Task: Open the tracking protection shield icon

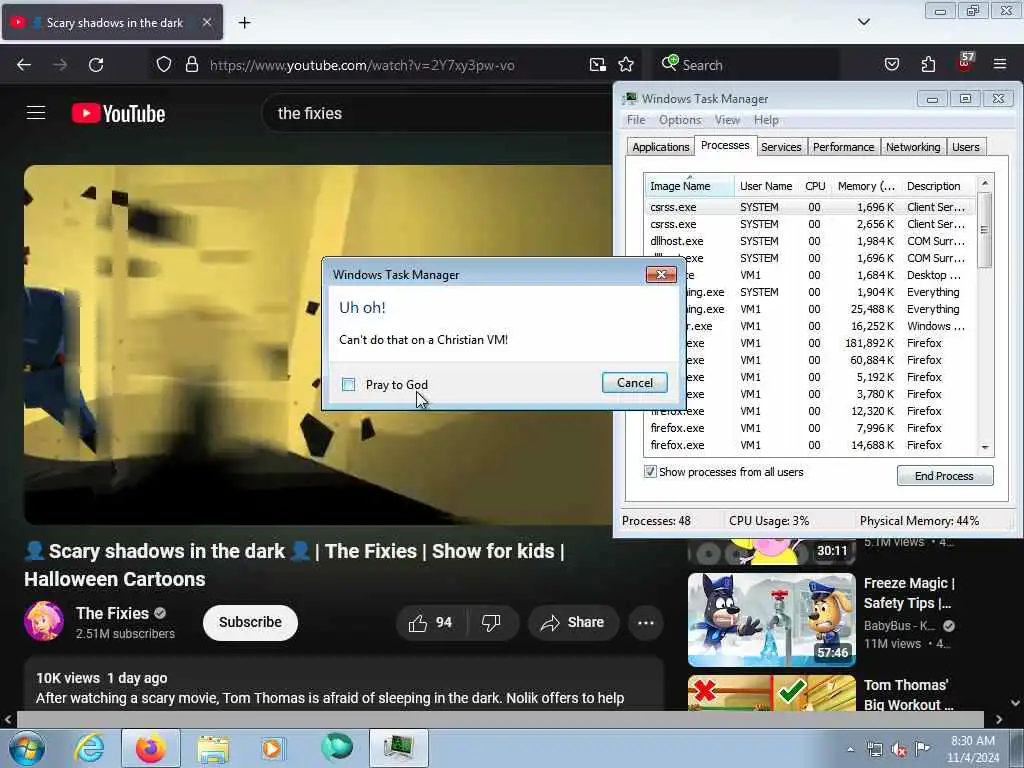Action: point(164,65)
